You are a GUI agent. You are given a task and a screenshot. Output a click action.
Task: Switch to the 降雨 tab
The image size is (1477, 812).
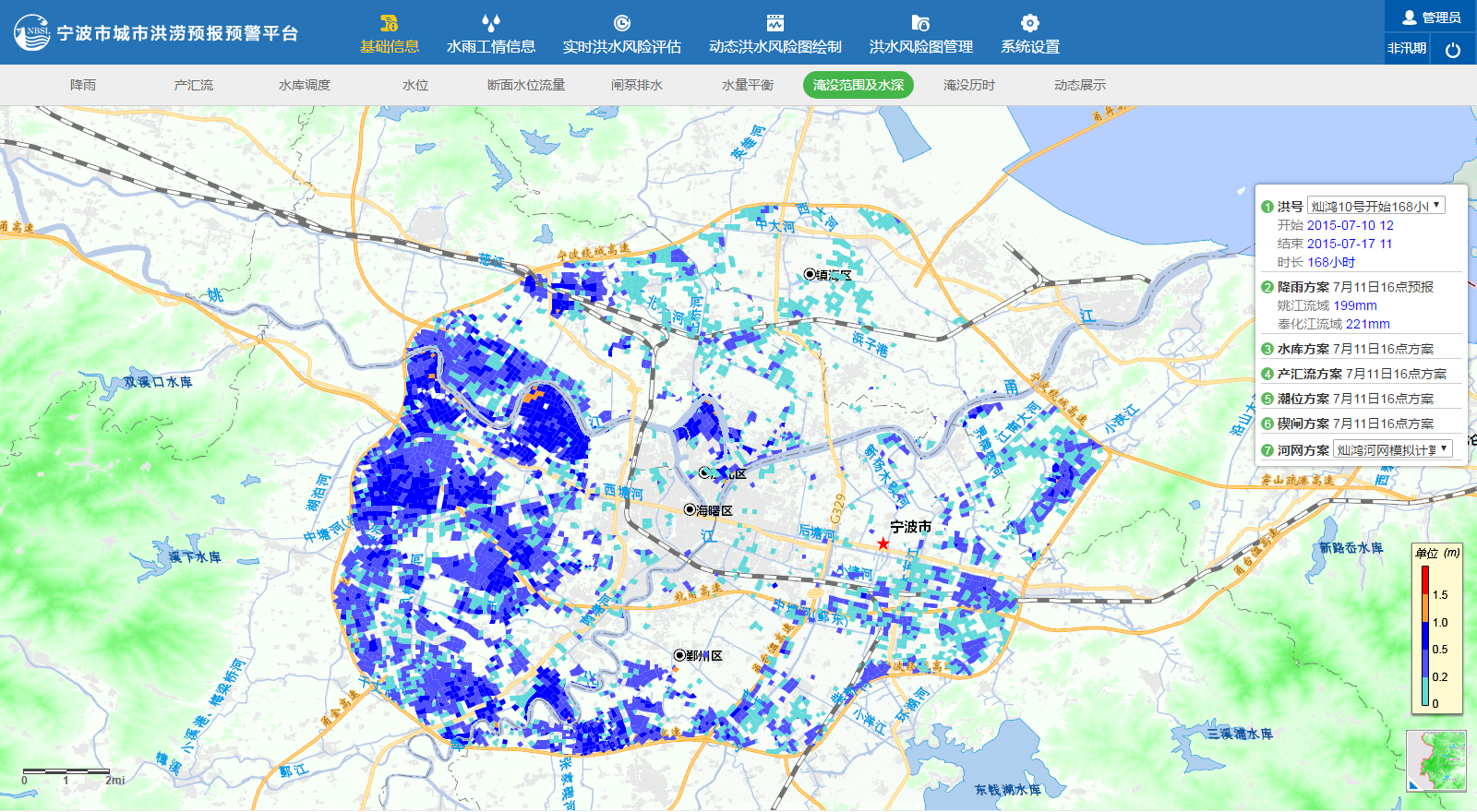pos(83,85)
